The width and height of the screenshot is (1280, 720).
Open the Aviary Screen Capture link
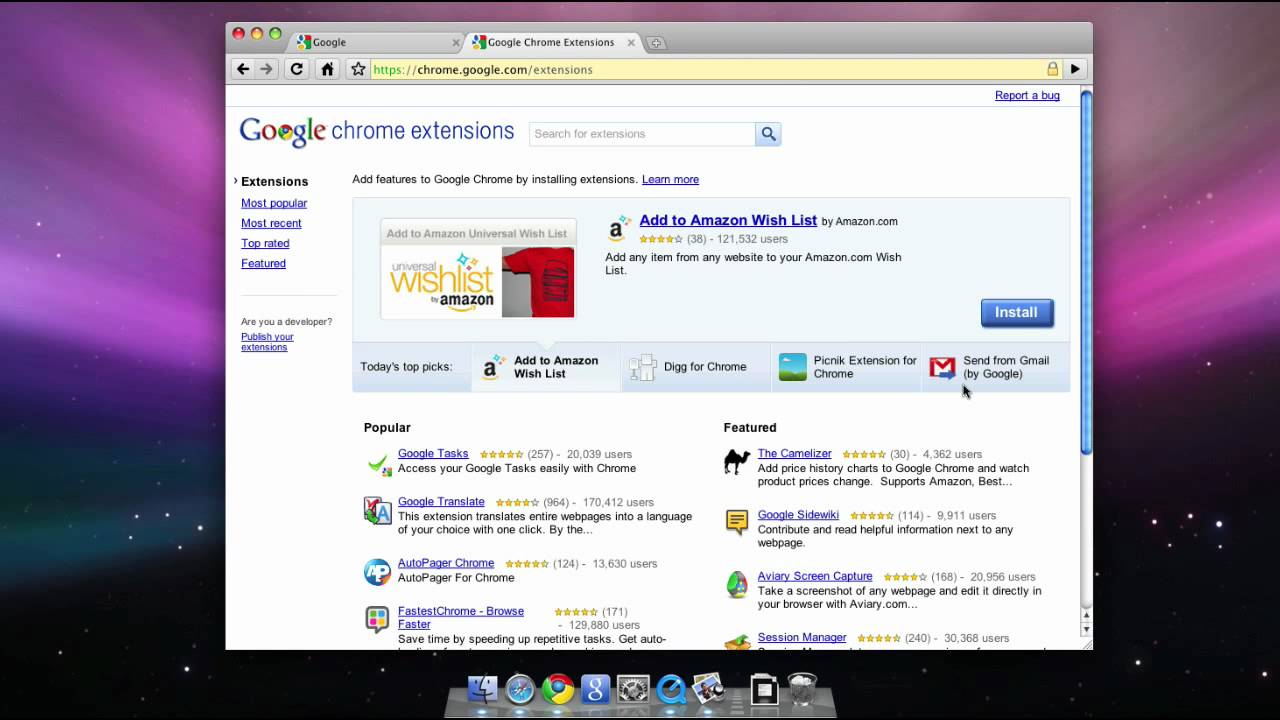coord(815,576)
